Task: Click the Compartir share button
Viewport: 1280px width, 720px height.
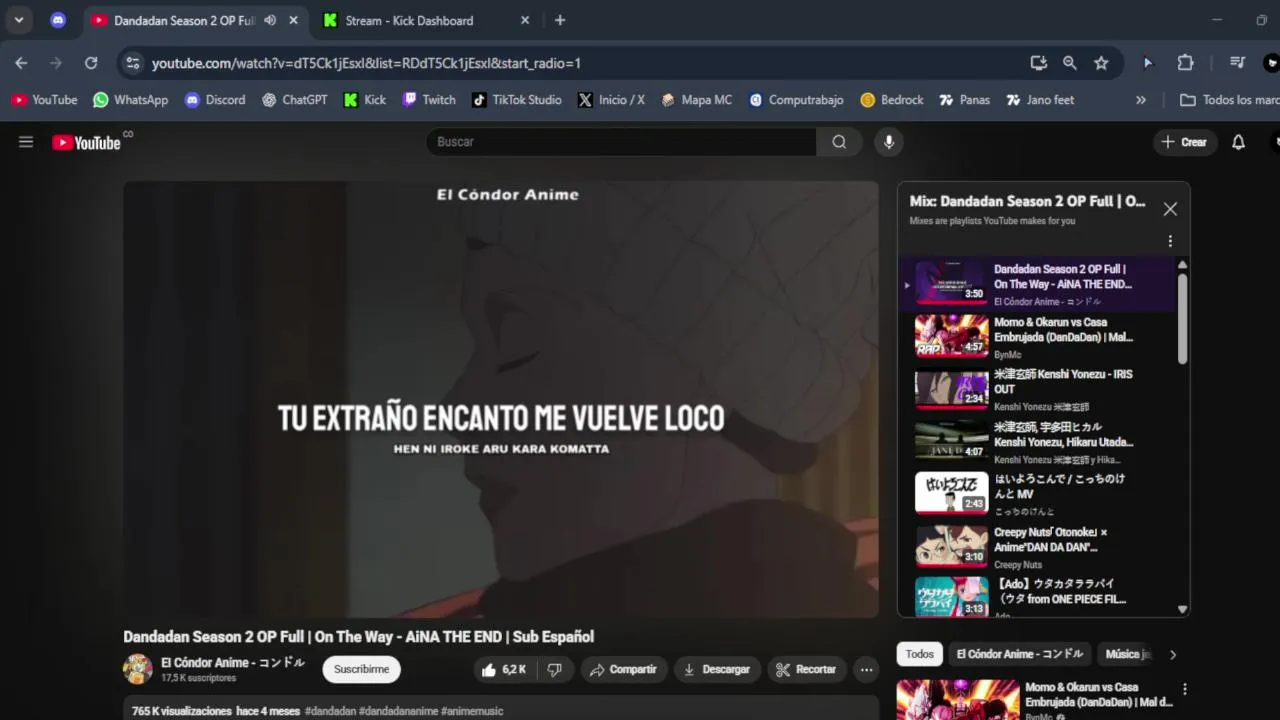Action: (x=623, y=670)
